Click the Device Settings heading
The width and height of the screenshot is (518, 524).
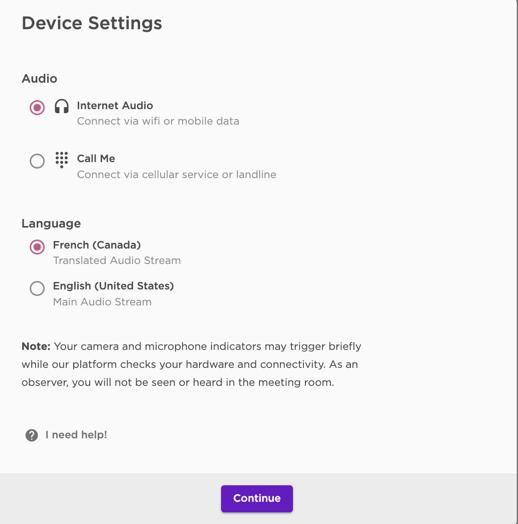pyautogui.click(x=92, y=23)
